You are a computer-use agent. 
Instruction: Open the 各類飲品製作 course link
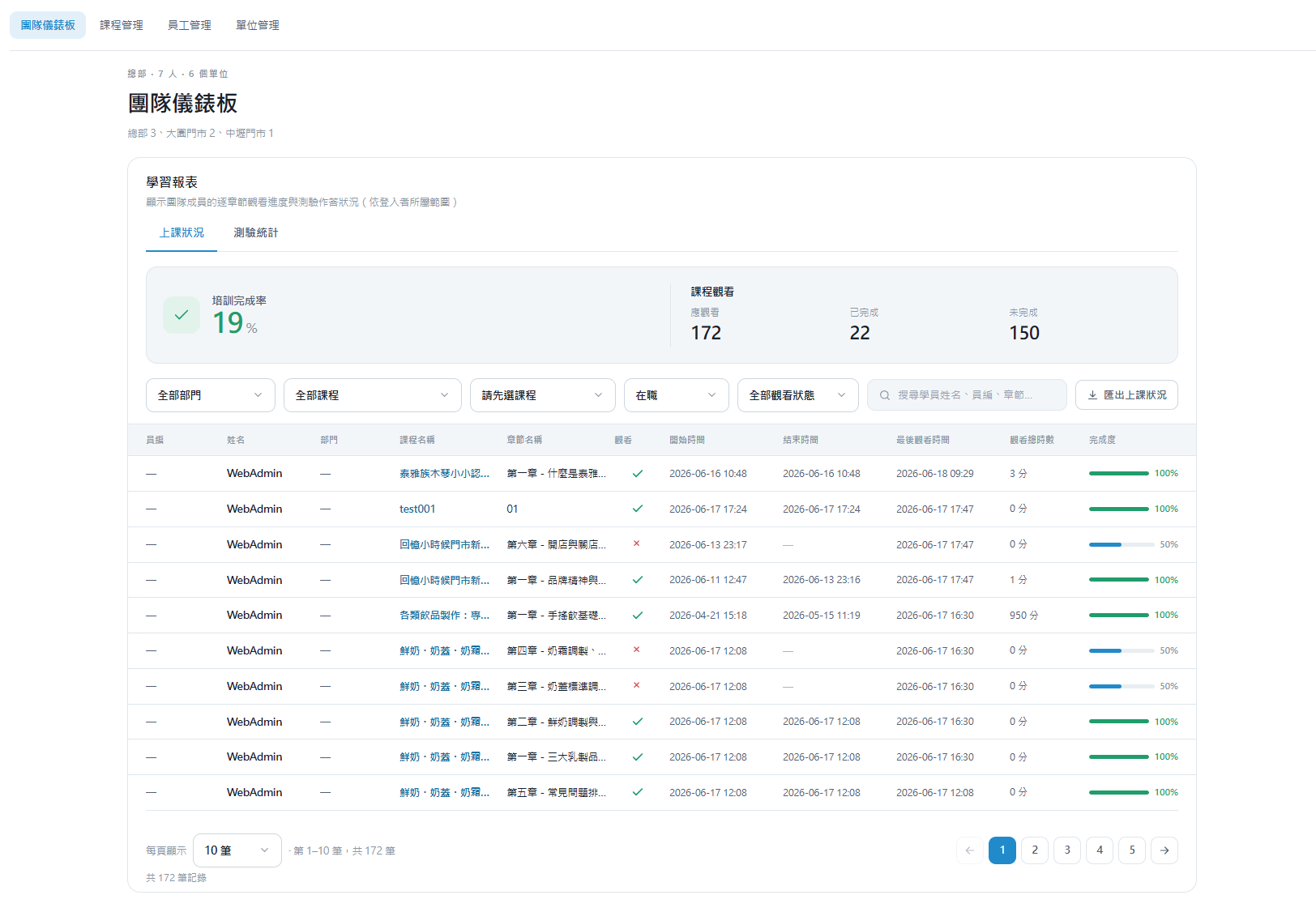point(444,616)
